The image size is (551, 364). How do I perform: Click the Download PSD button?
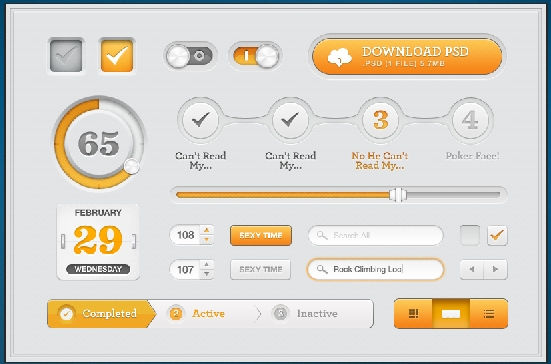click(407, 57)
